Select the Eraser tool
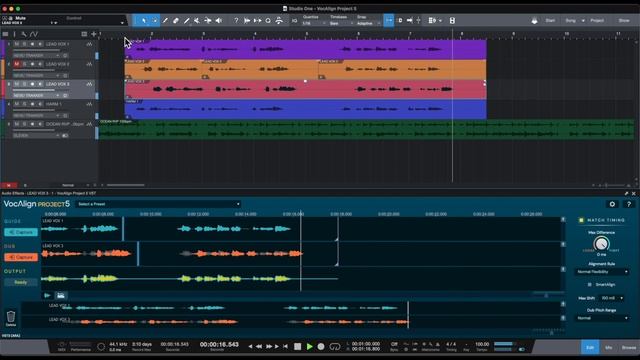The width and height of the screenshot is (640, 360). (176, 20)
